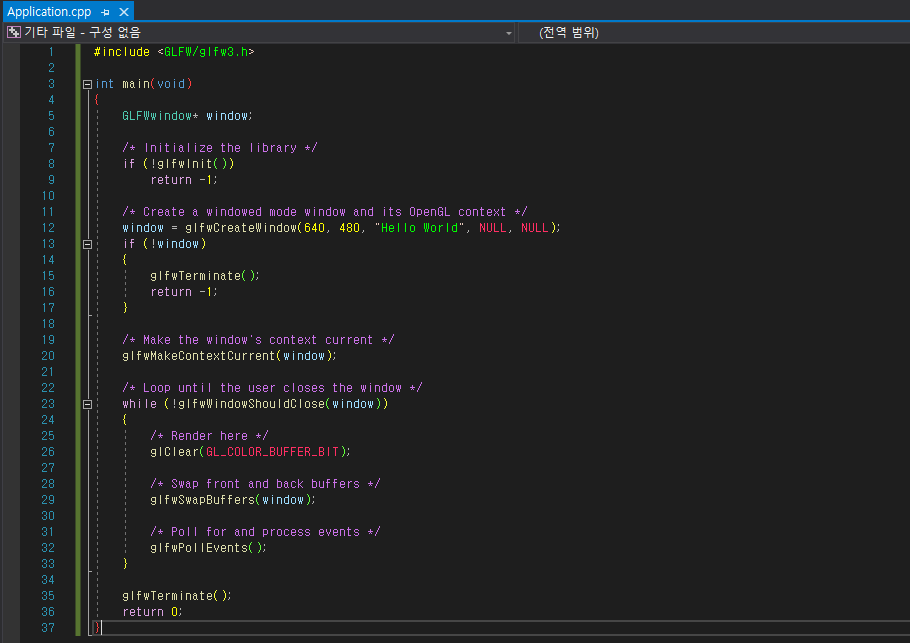Collapse the main function at line 3

[x=87, y=84]
